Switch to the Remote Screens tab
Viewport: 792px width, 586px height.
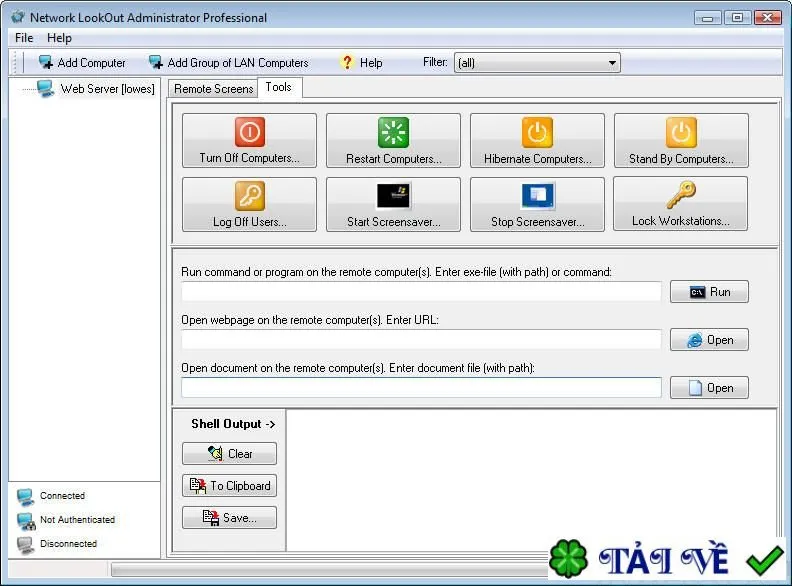[213, 89]
